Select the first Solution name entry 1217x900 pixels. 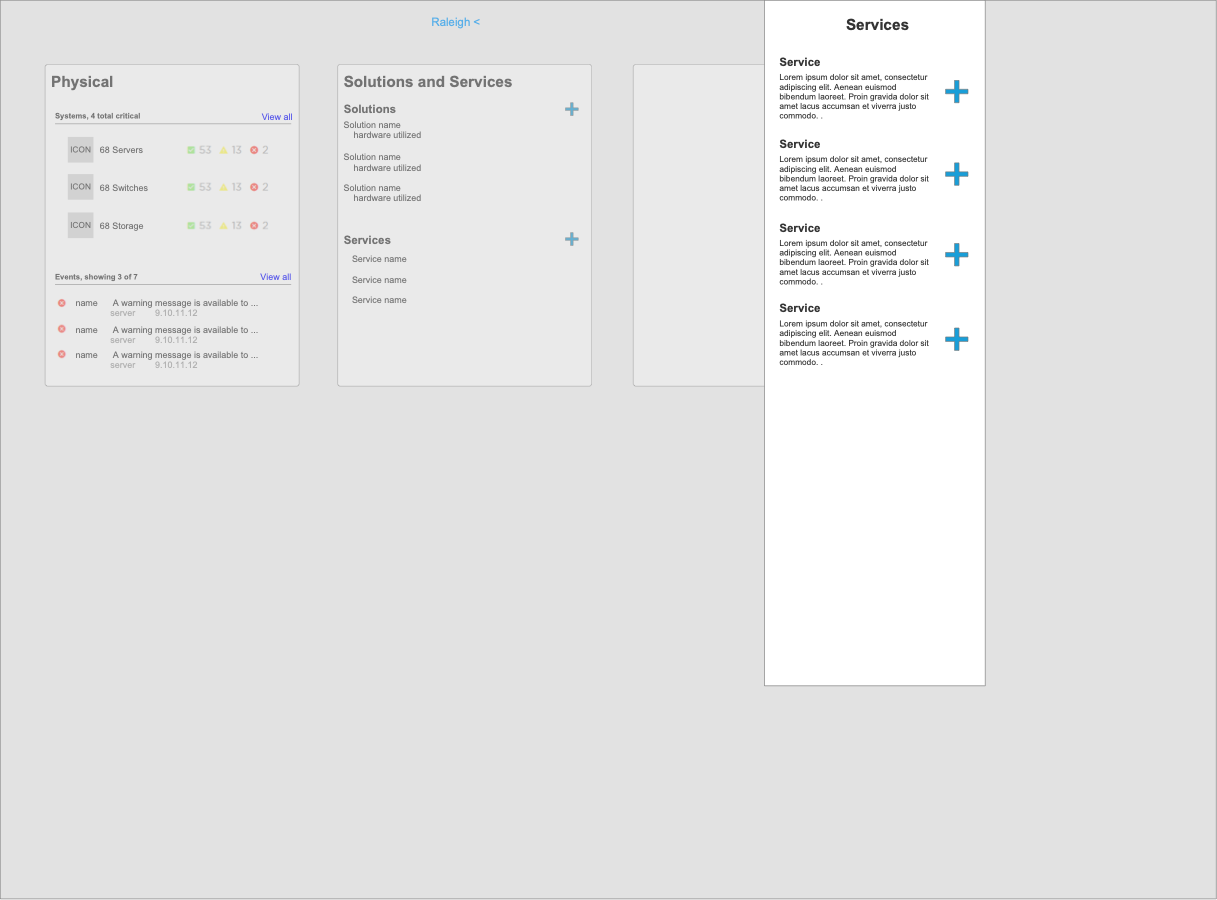click(x=372, y=125)
